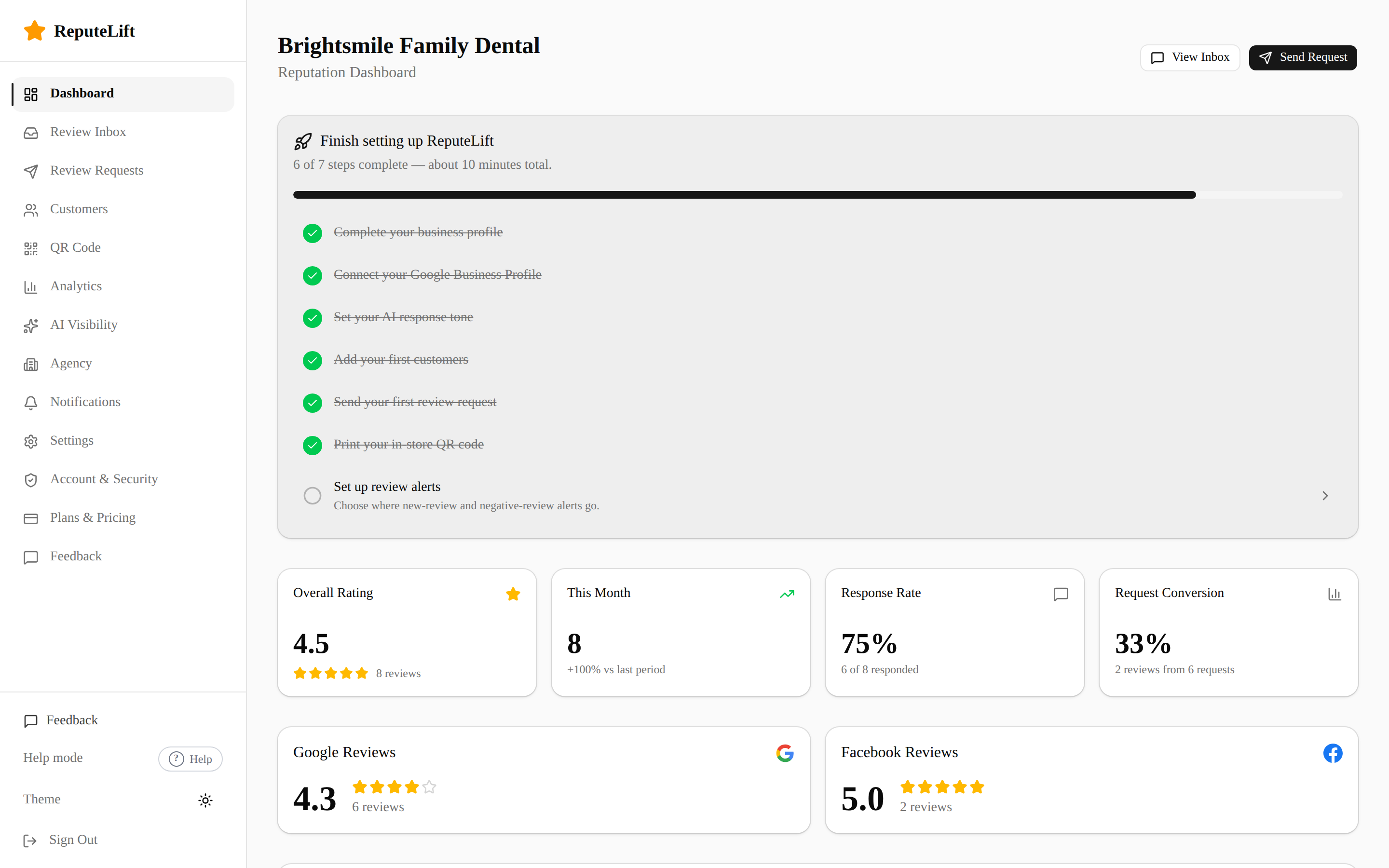Click +100% vs last period text

coord(616,669)
